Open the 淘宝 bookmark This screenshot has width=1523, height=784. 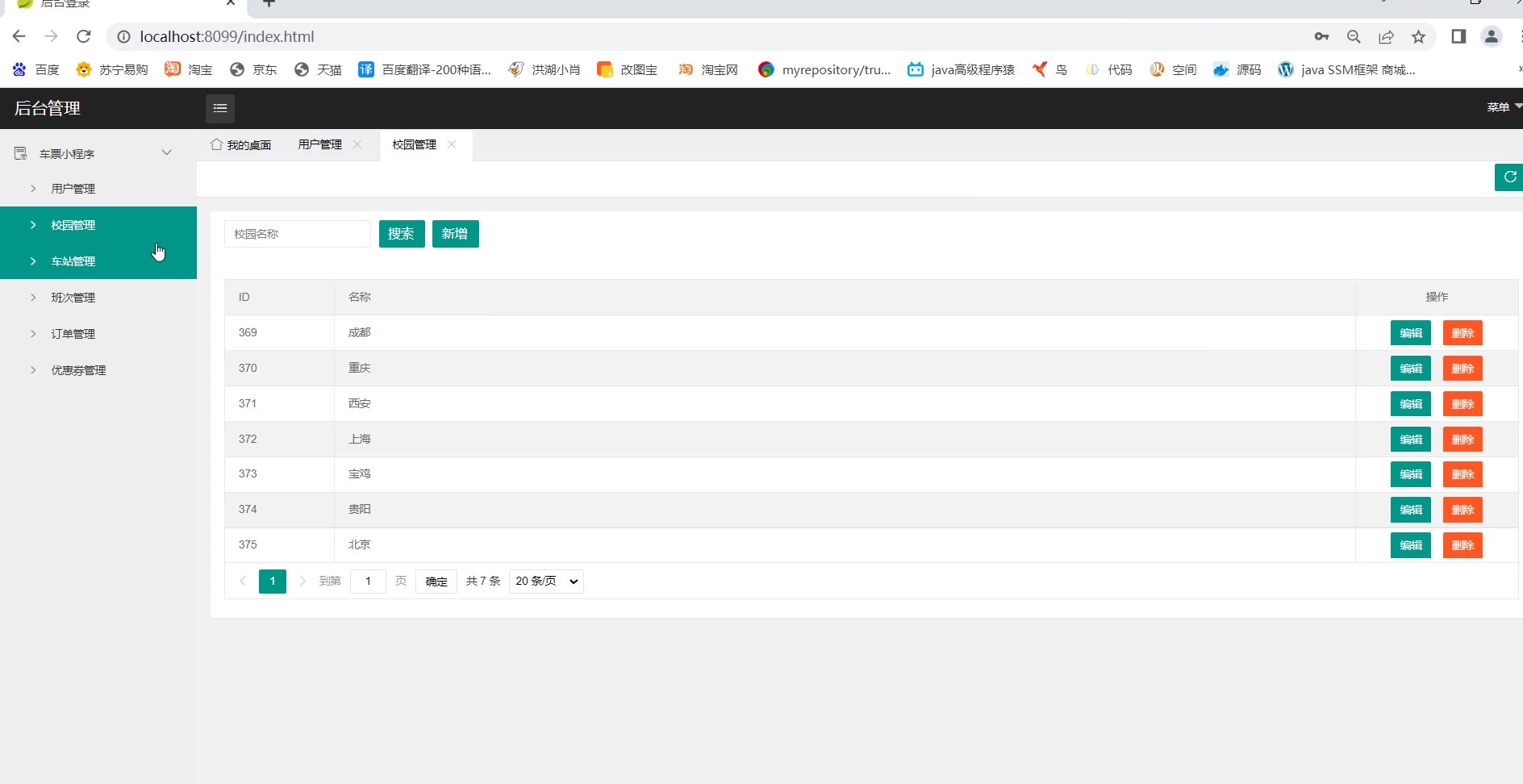coord(189,69)
